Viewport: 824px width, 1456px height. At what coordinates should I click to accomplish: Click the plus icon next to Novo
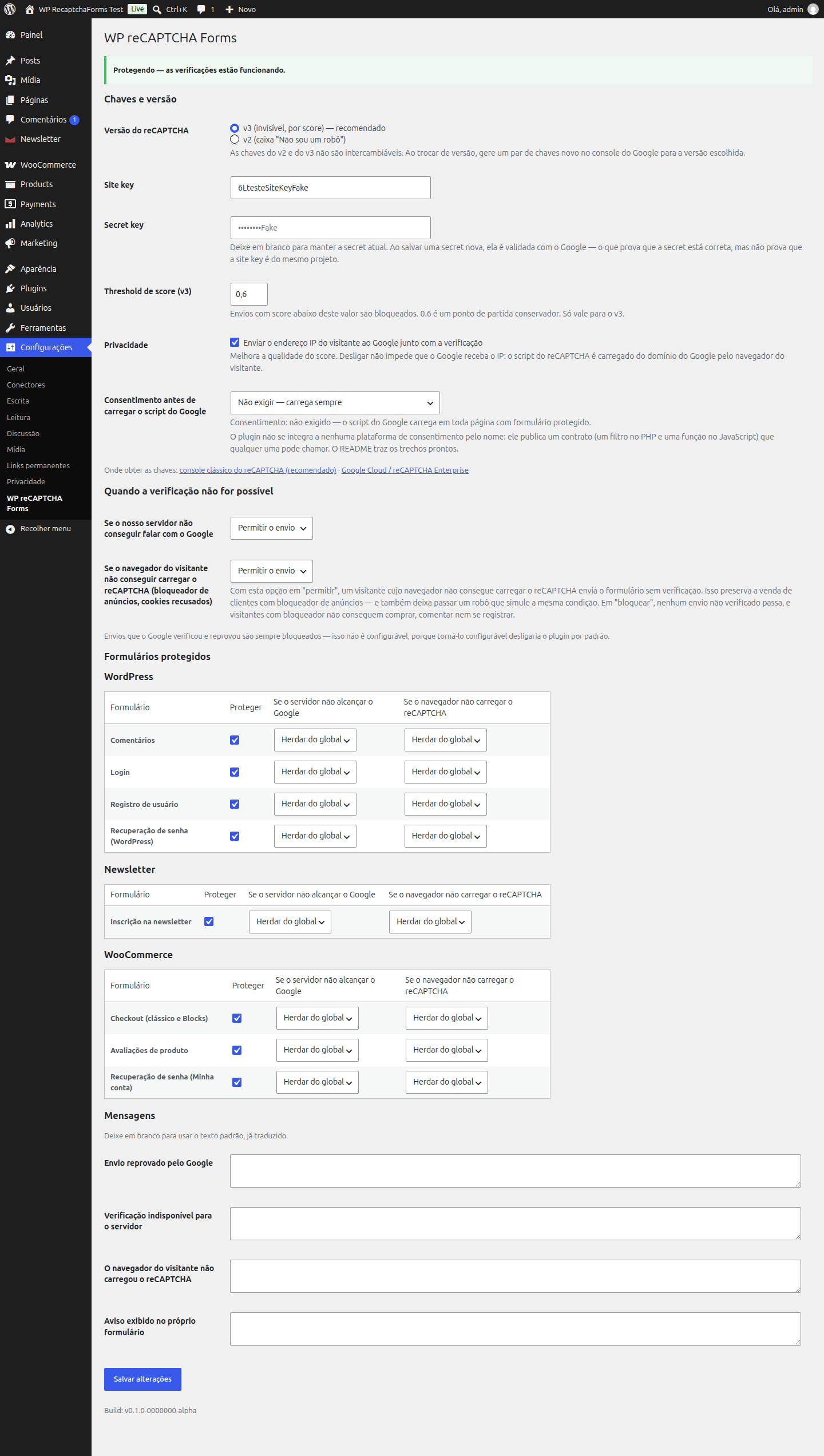pyautogui.click(x=229, y=9)
